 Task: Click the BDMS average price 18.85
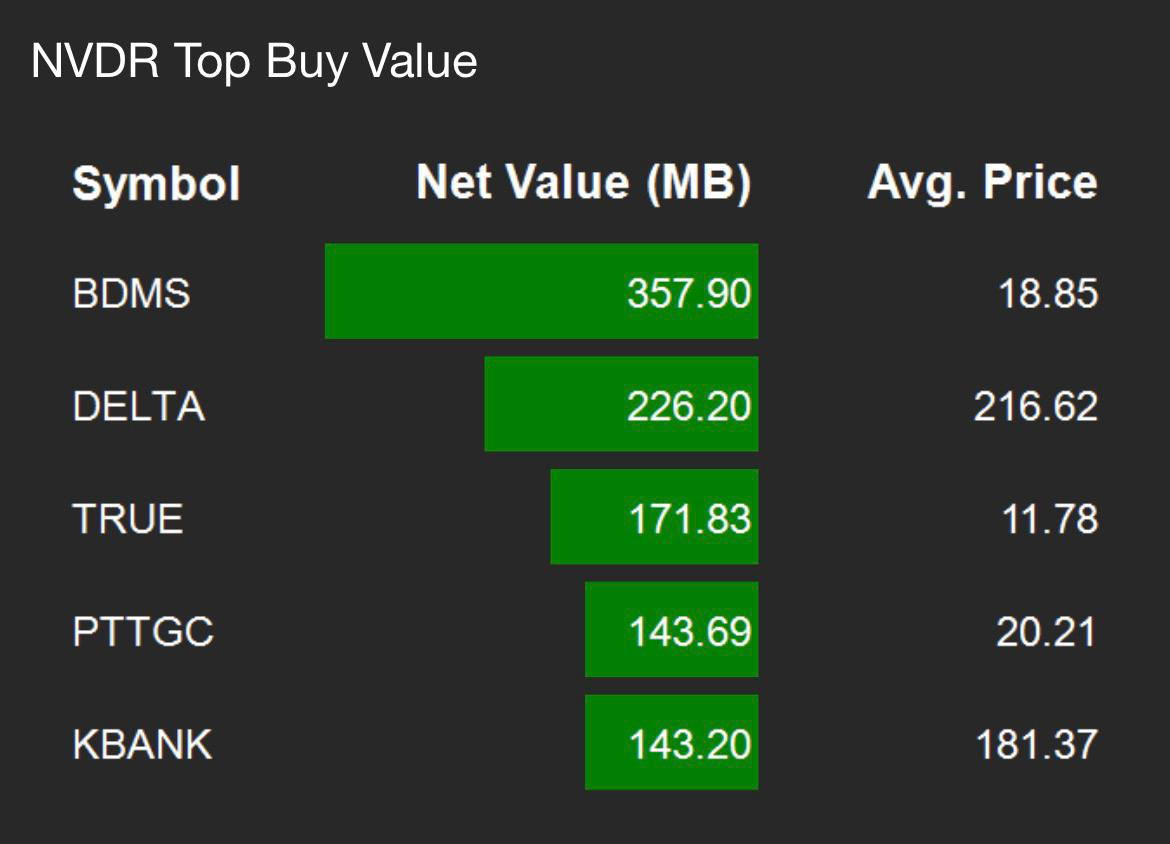coord(1048,294)
